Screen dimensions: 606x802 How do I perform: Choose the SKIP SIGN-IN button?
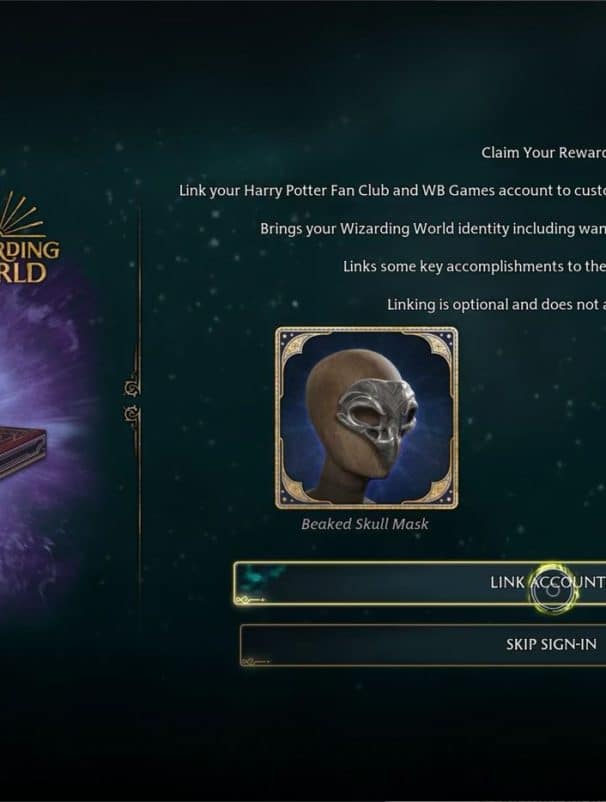pos(423,645)
